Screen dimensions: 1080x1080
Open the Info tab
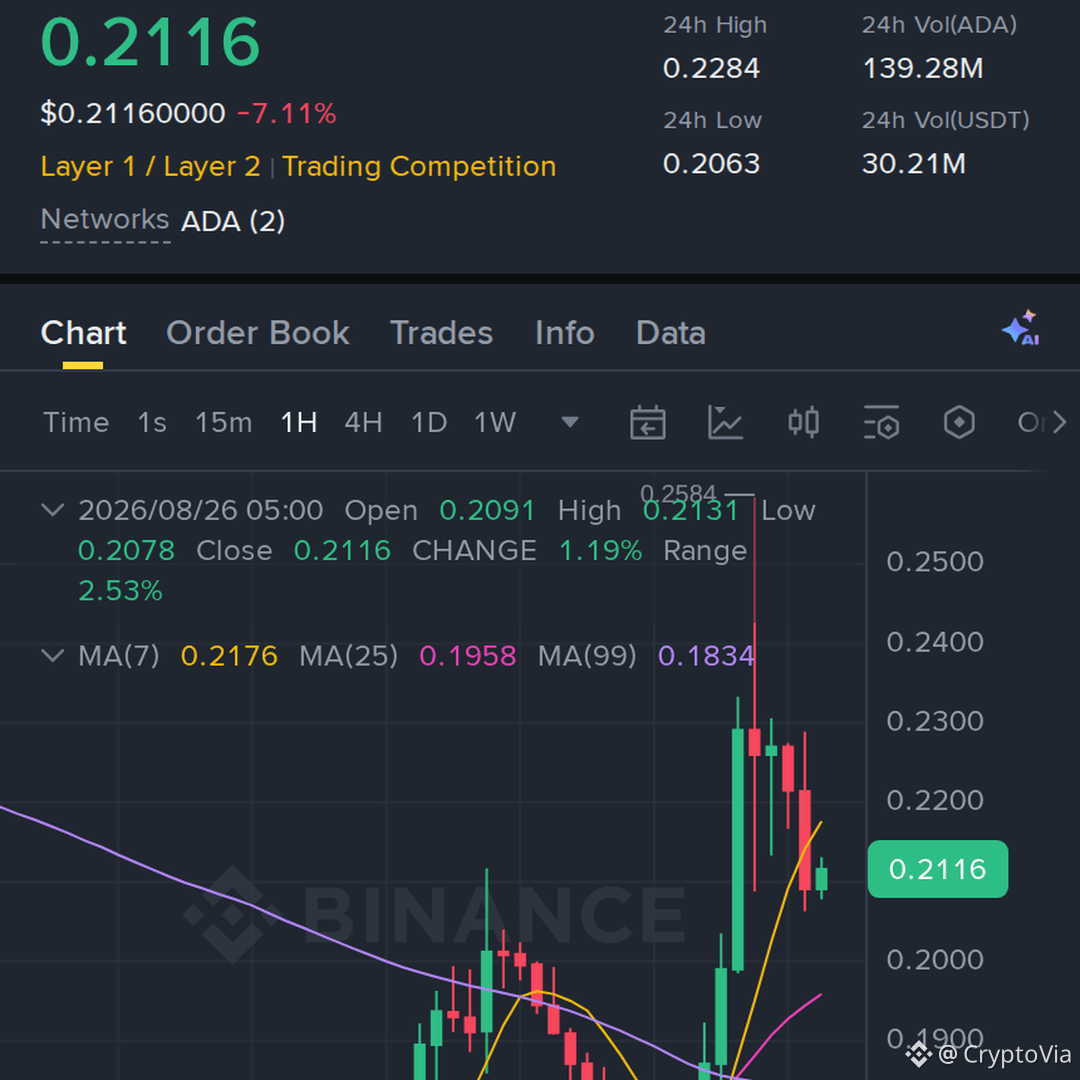565,333
